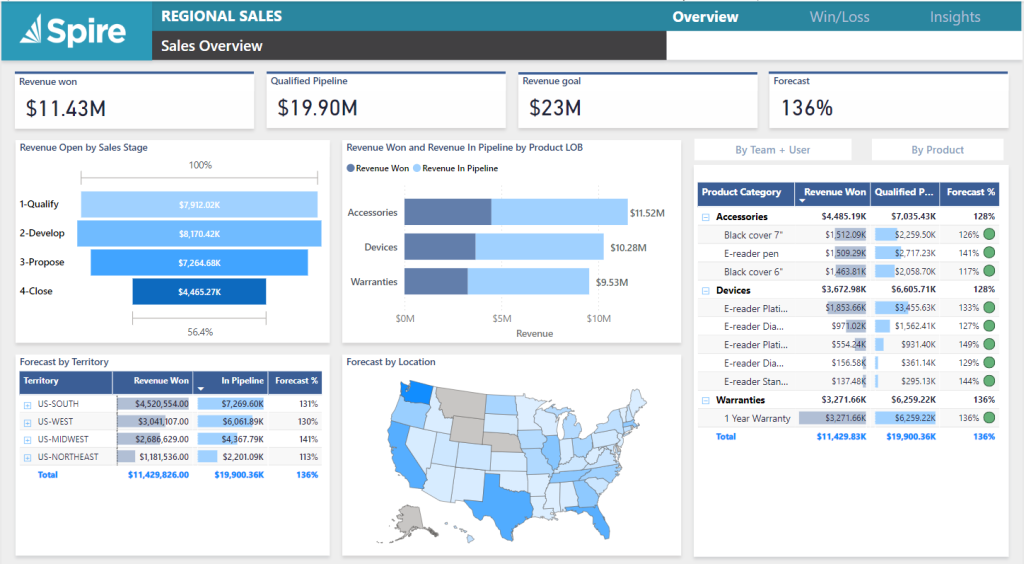Image resolution: width=1024 pixels, height=564 pixels.
Task: Click the By Product button
Action: [937, 149]
